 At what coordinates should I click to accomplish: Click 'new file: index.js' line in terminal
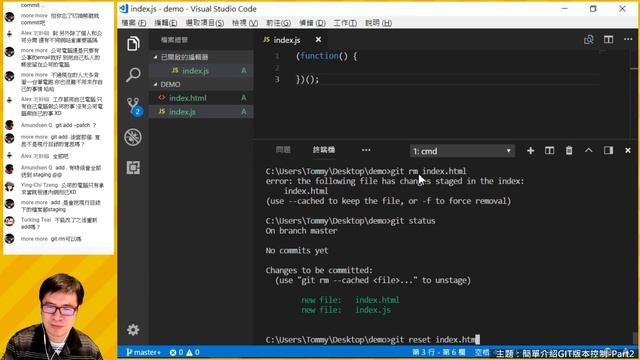[346, 310]
